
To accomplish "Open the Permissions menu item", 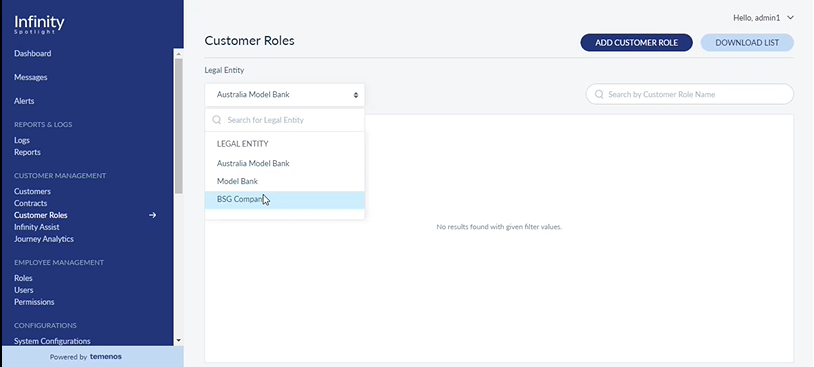I will [34, 302].
